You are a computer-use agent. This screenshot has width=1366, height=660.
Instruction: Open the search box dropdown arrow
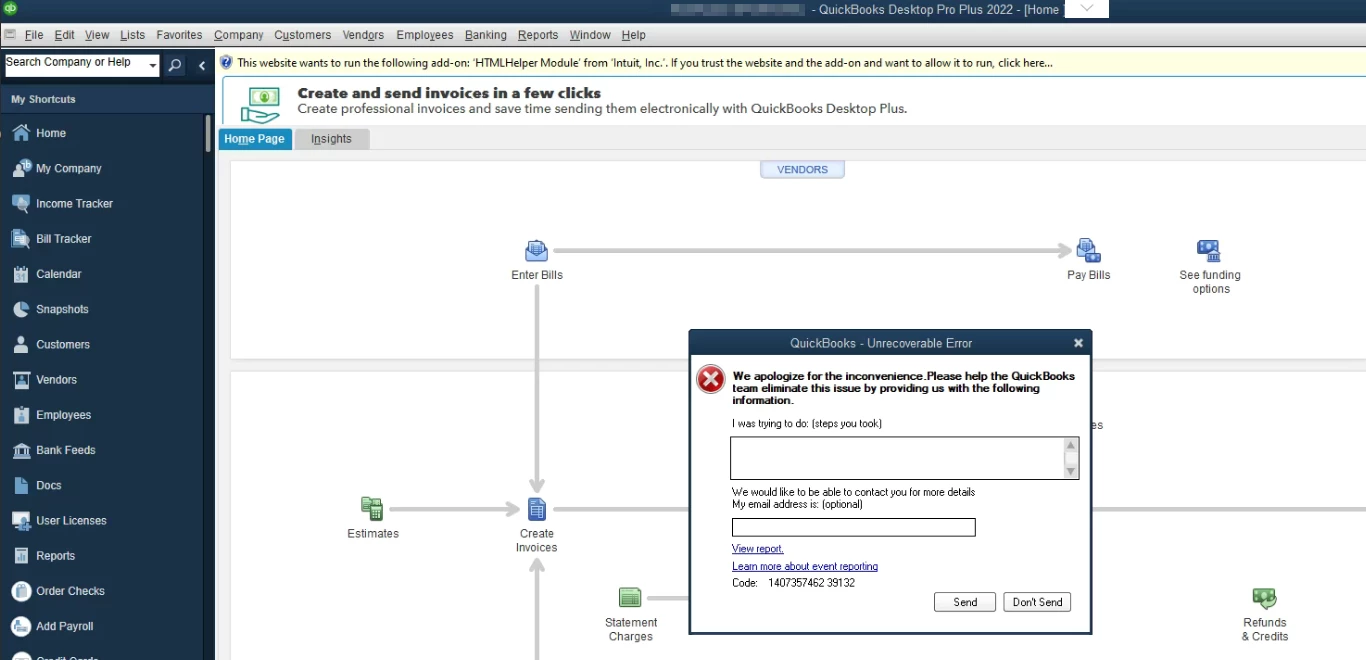[152, 66]
